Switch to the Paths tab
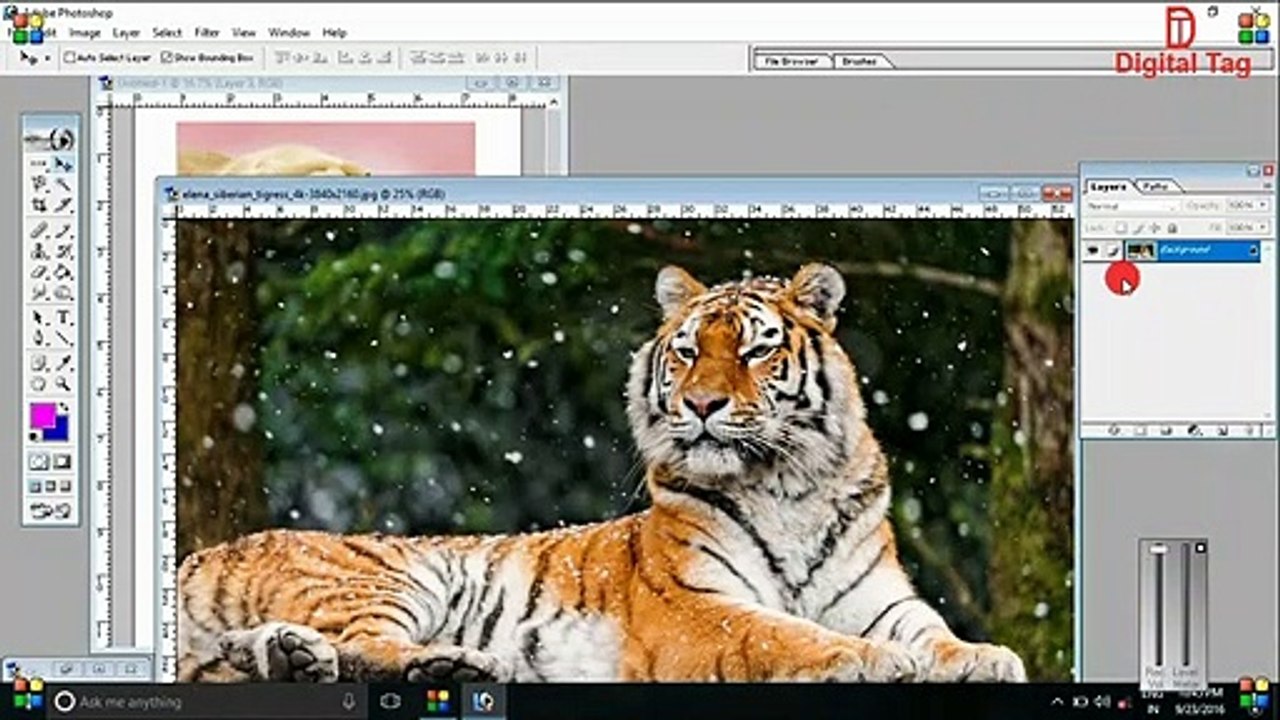1280x720 pixels. point(1156,186)
